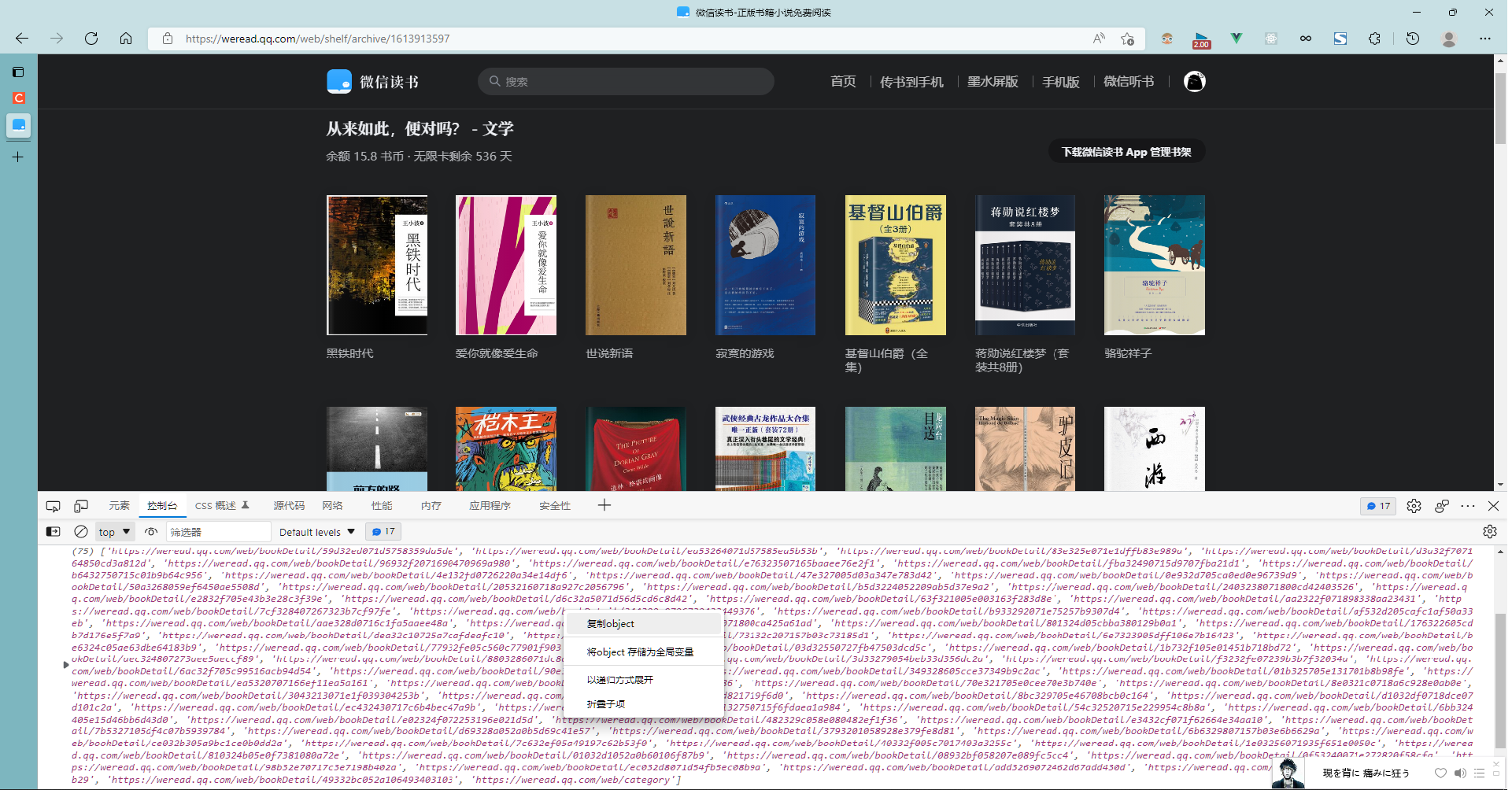Click the WeRead logo

click(373, 82)
